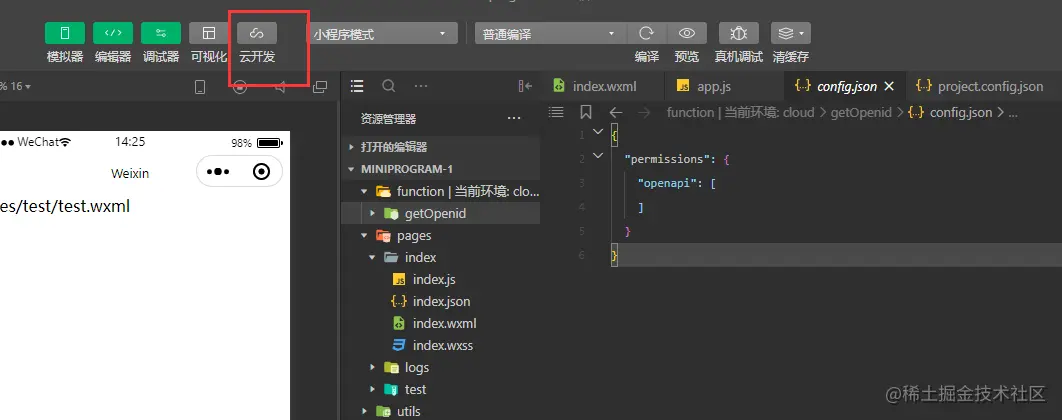The height and width of the screenshot is (420, 1062).
Task: Collapse the sidebar with the panel arrow icon
Action: pyautogui.click(x=525, y=86)
